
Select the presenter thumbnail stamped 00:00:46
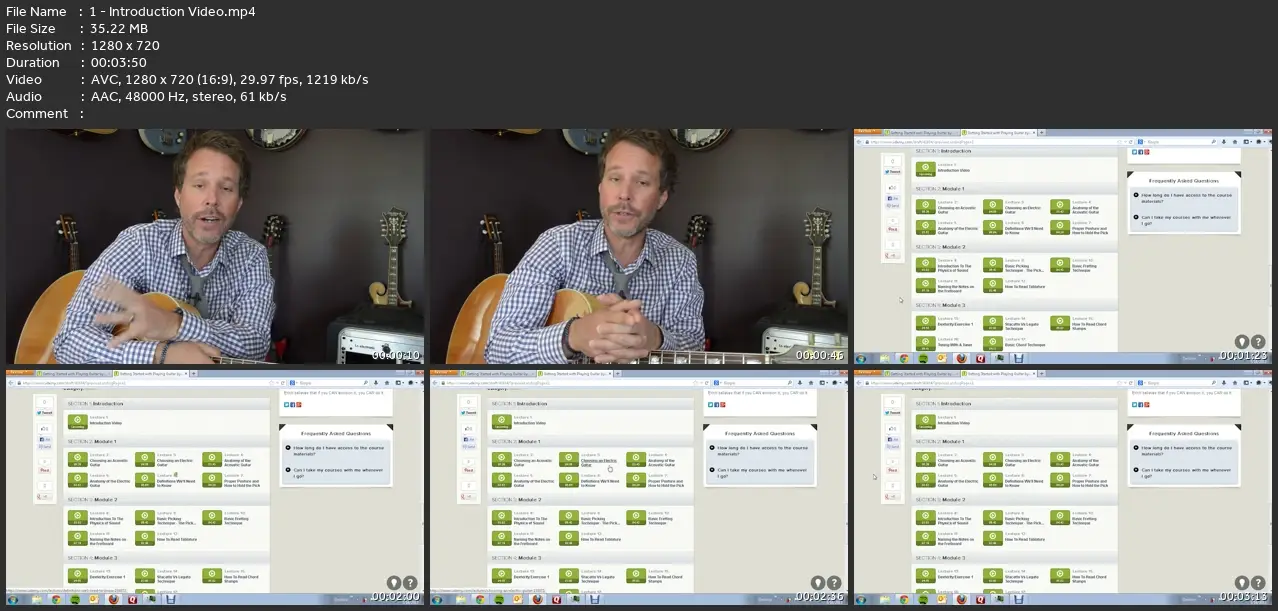click(639, 247)
